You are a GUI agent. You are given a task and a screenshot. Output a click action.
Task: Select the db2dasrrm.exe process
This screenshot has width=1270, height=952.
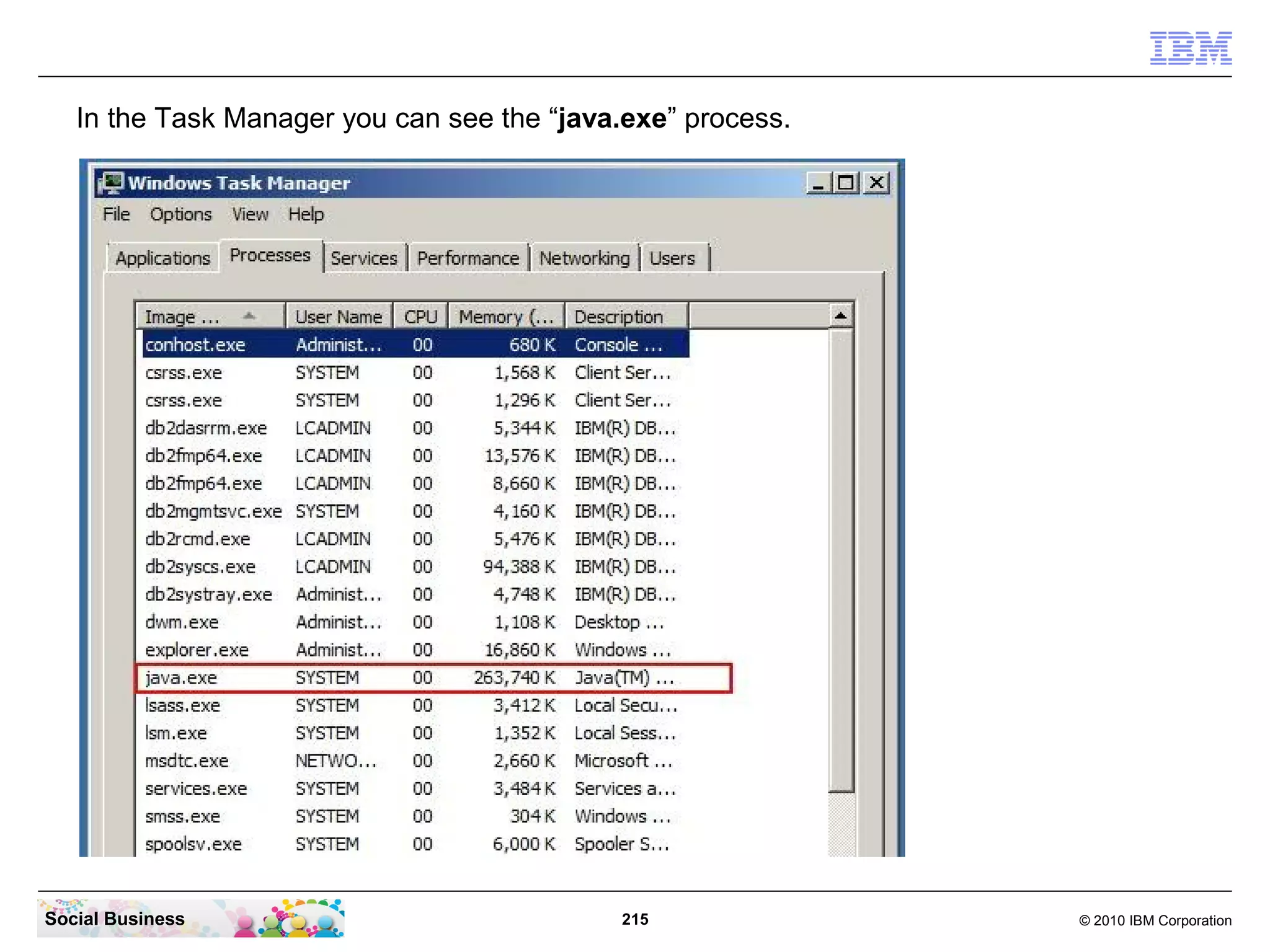point(415,428)
